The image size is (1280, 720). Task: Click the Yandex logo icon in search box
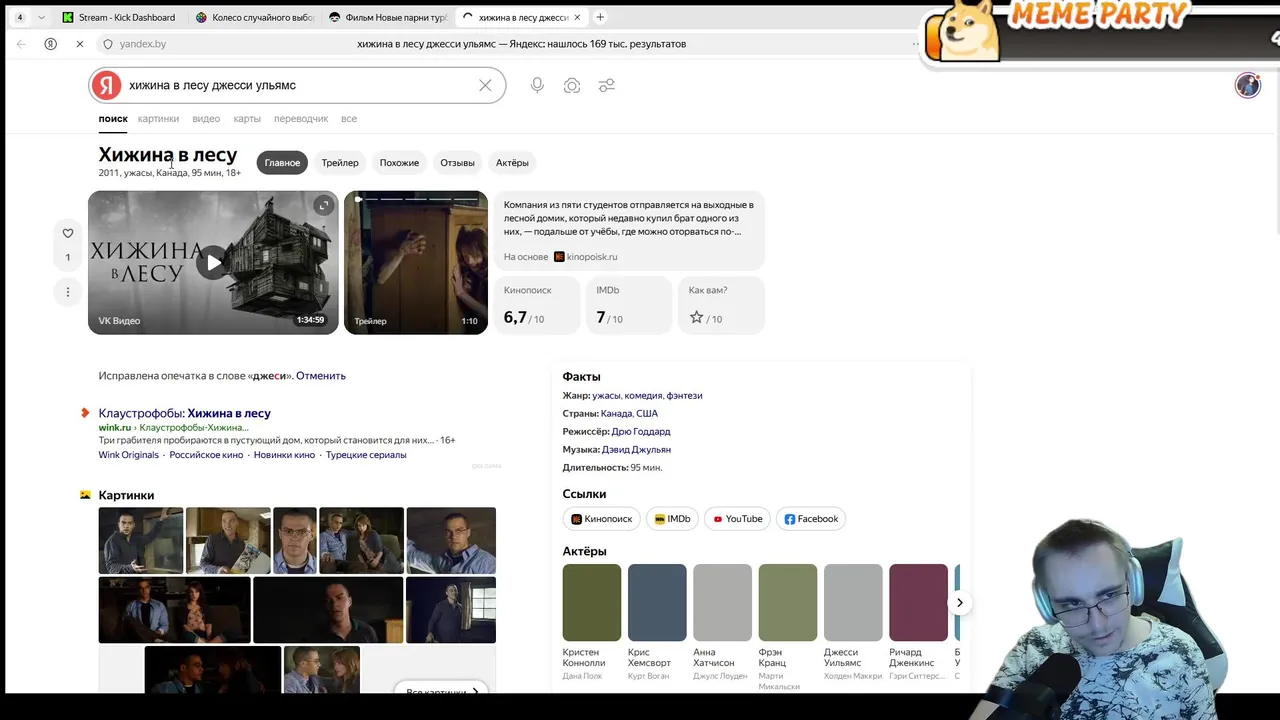[106, 86]
